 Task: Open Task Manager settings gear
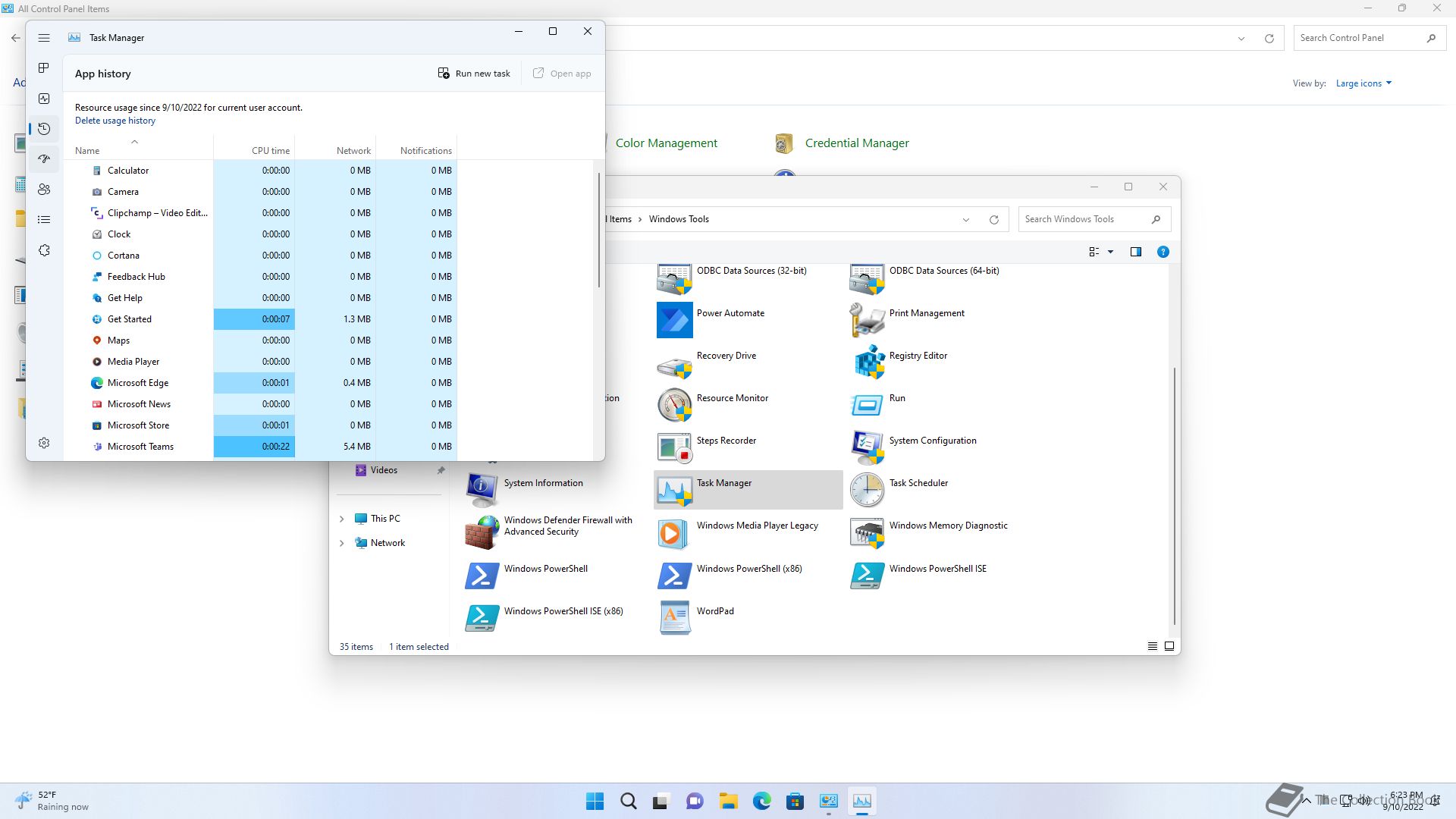(44, 443)
